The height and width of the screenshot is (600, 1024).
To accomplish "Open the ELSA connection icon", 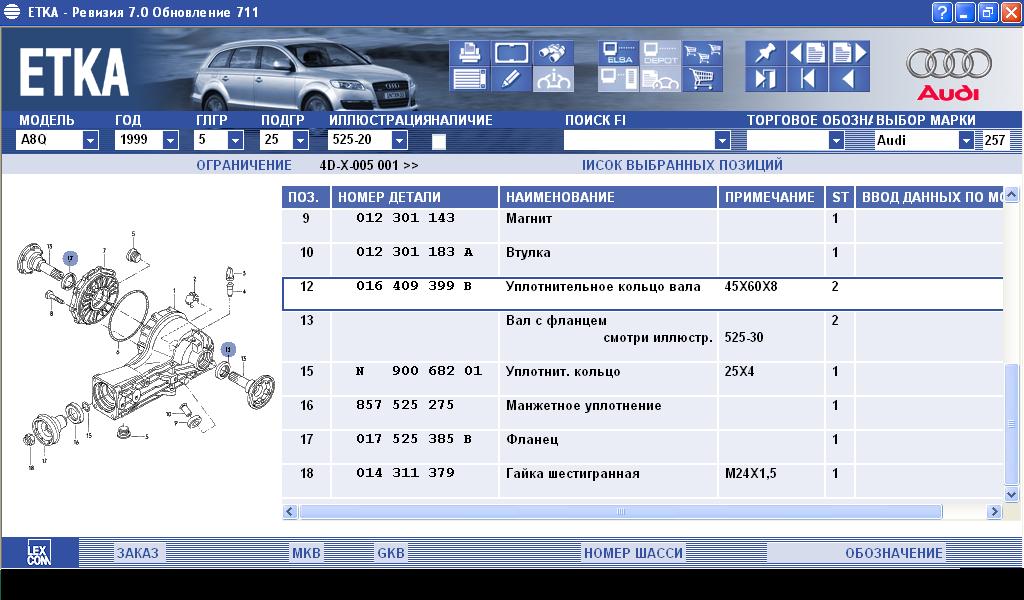I will (618, 53).
